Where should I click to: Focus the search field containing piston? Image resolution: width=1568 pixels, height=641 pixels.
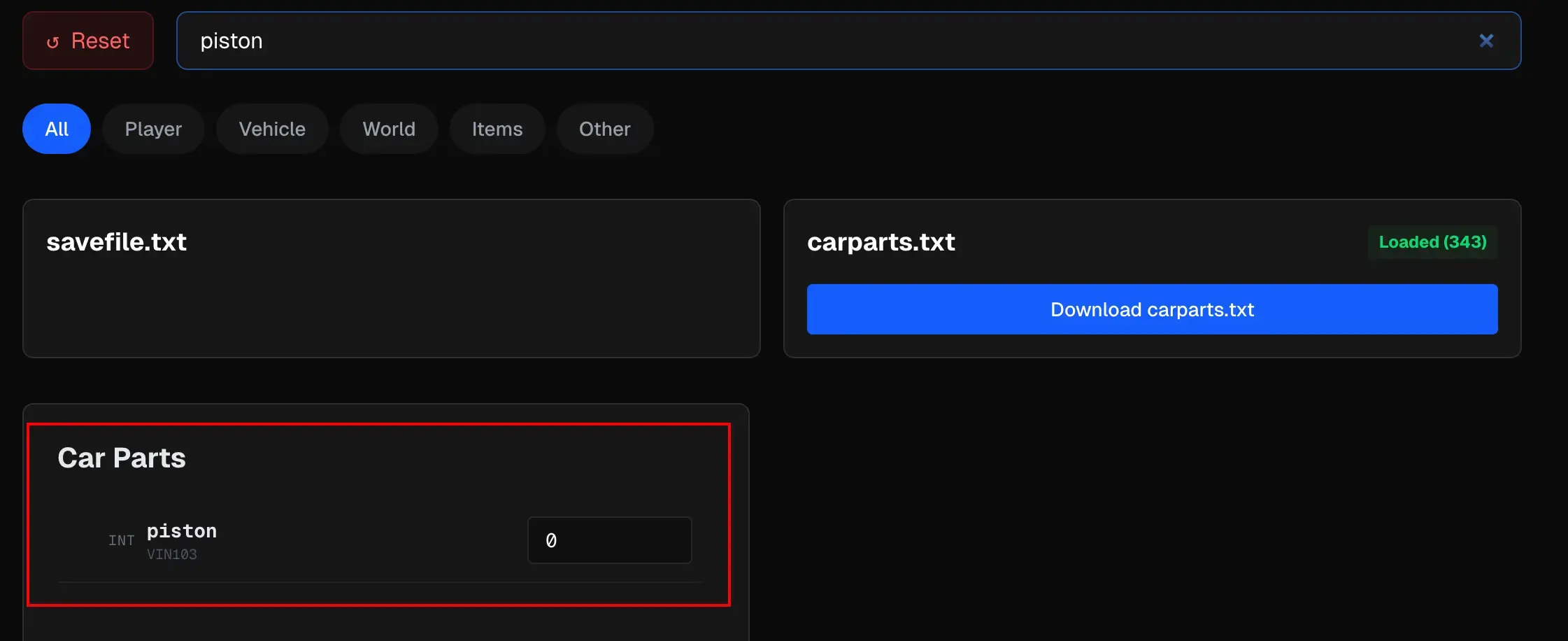(x=848, y=41)
